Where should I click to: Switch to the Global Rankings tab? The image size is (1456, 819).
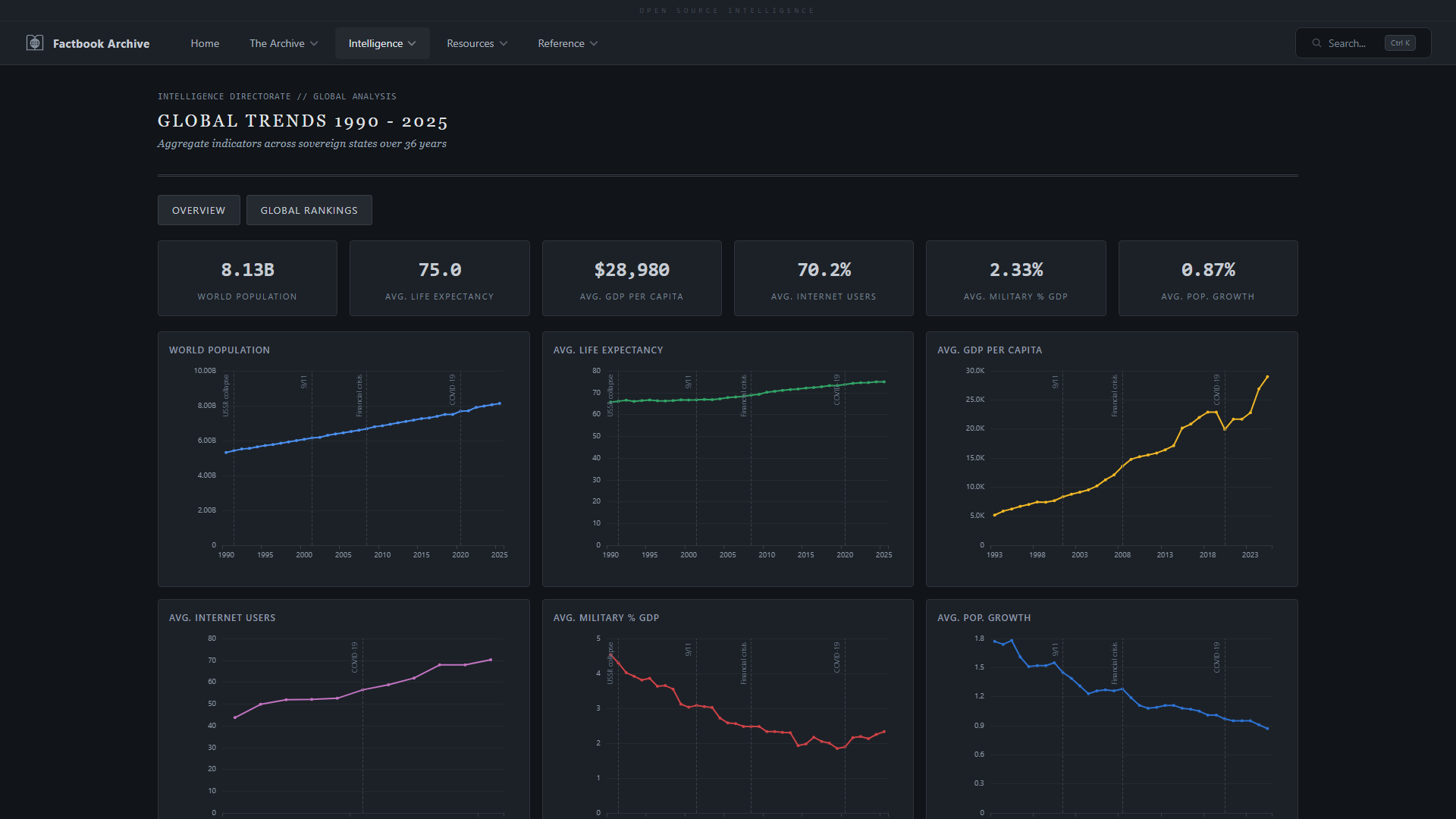coord(309,210)
